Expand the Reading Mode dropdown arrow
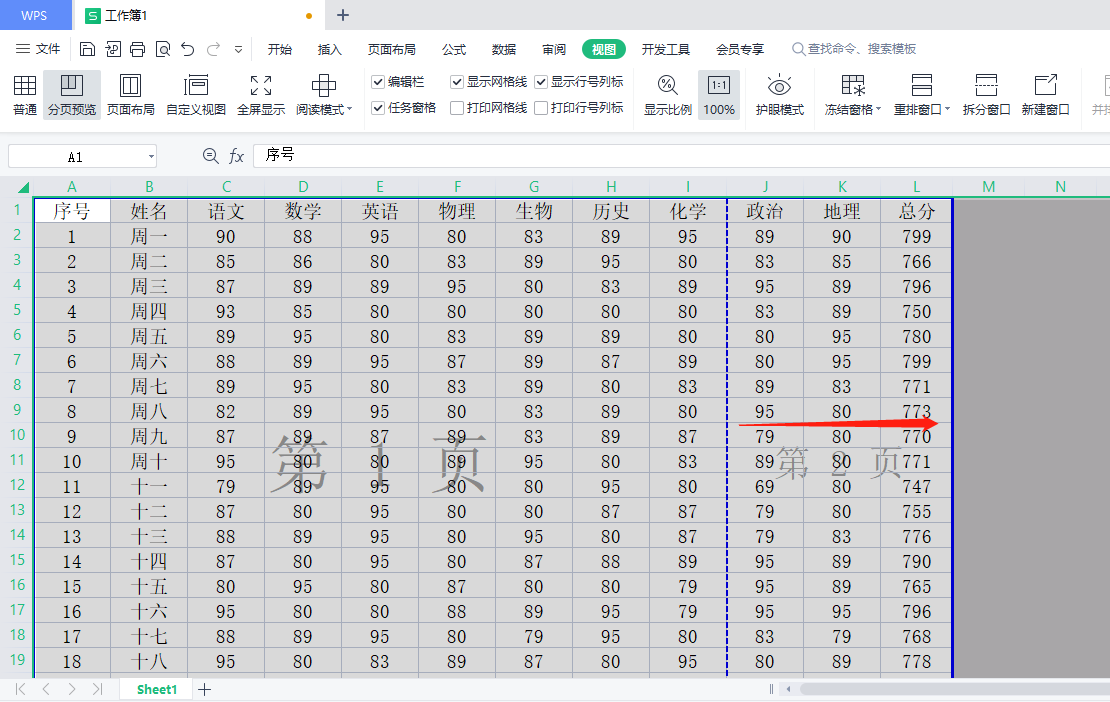 [349, 110]
